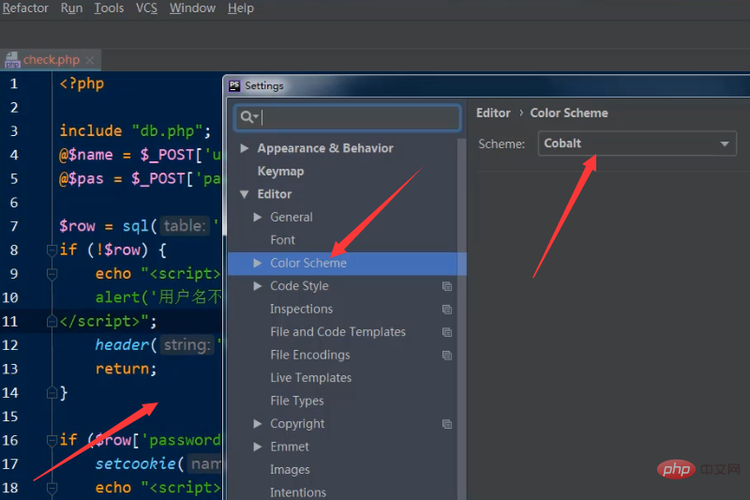This screenshot has width=750, height=500.
Task: Expand the Copyright arrow
Action: 257,424
